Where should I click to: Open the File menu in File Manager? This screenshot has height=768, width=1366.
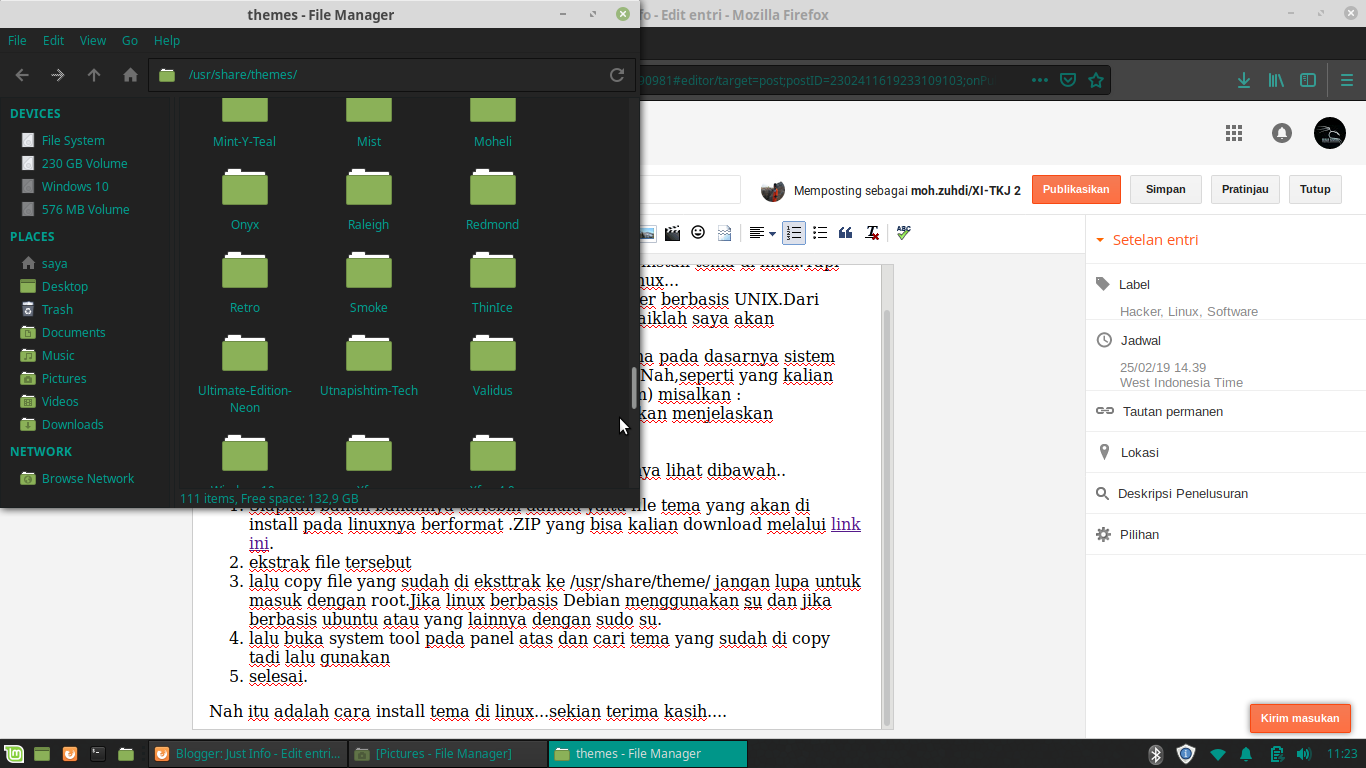(16, 40)
